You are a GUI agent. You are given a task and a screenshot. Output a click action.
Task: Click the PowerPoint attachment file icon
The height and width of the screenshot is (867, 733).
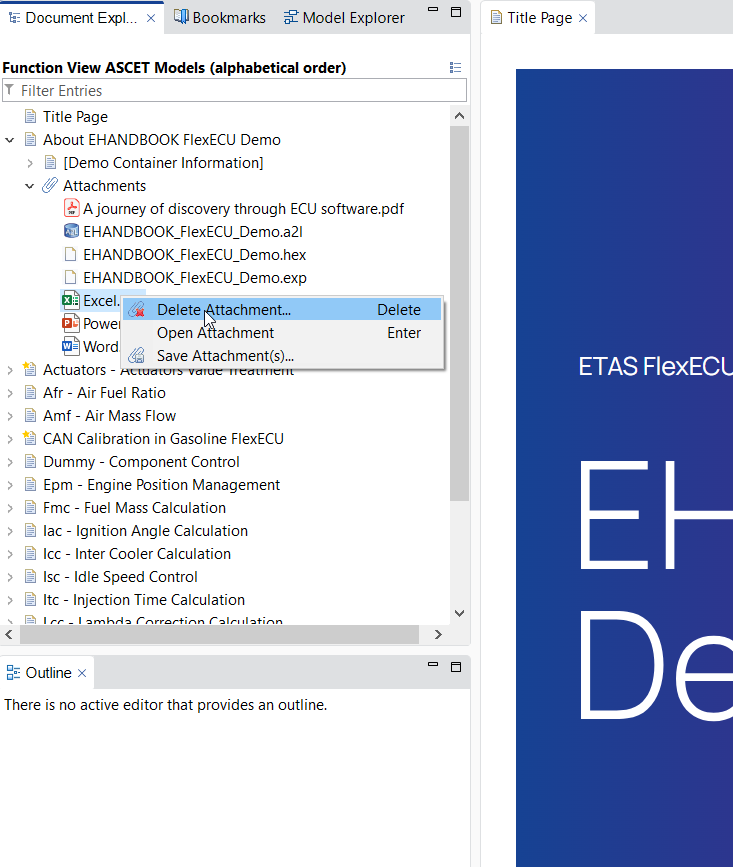point(71,324)
